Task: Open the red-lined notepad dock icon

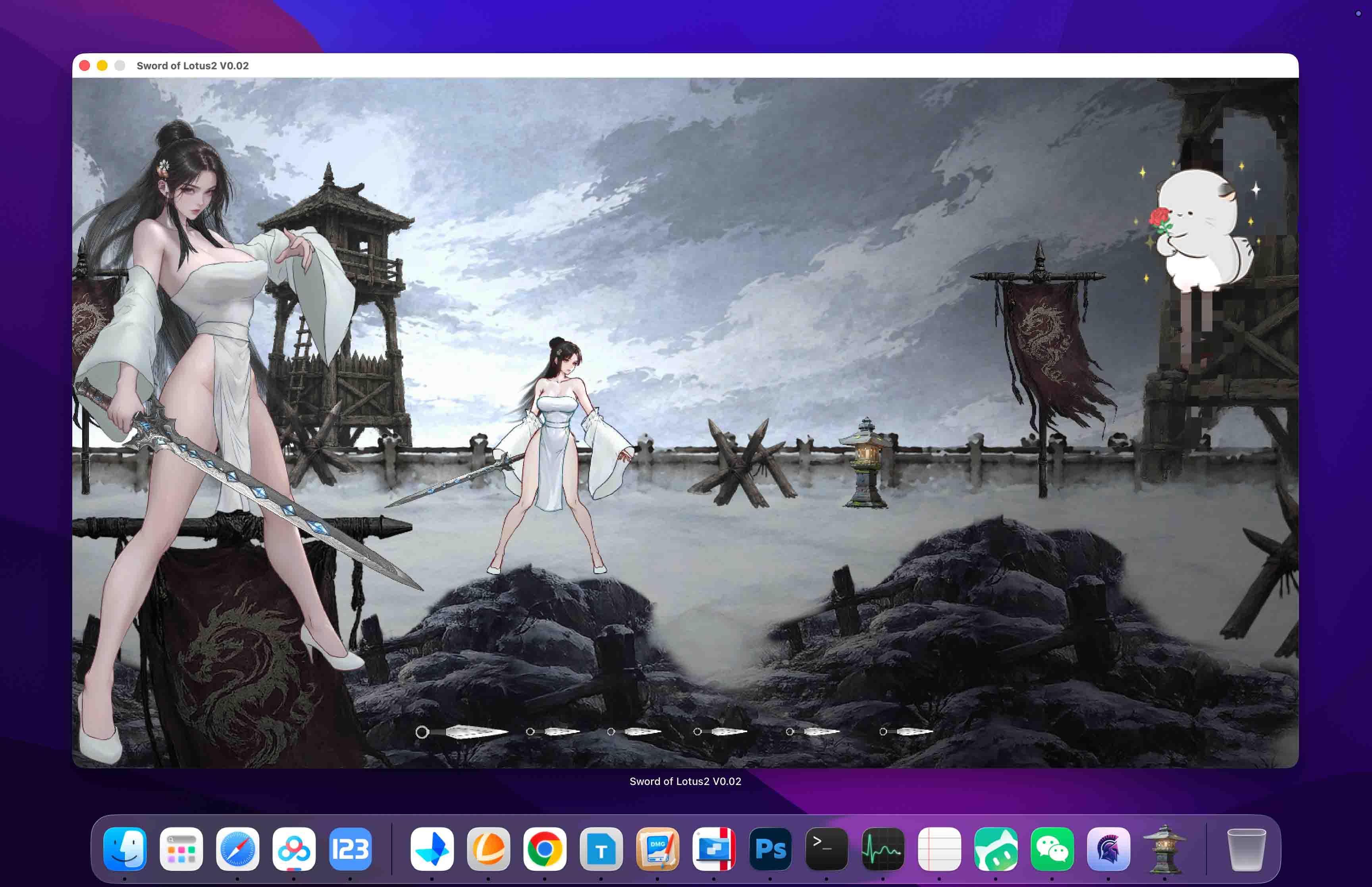Action: (x=940, y=849)
